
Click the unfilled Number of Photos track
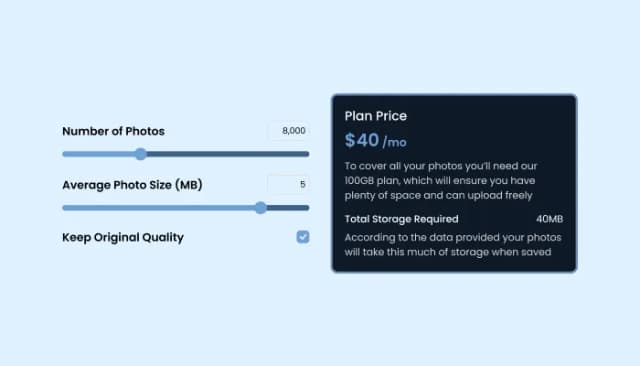(x=228, y=154)
